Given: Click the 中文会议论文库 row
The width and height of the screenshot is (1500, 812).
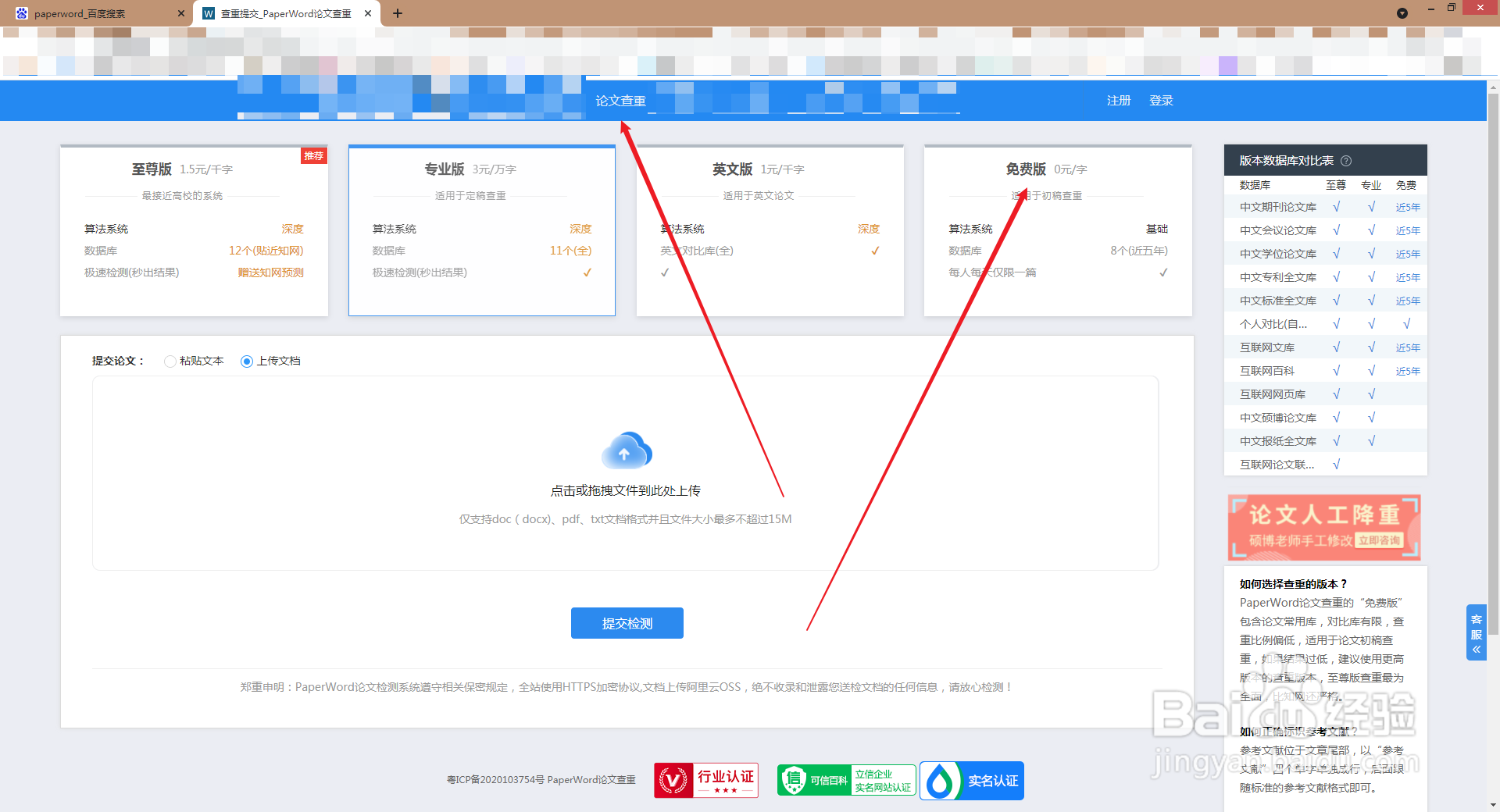Looking at the screenshot, I should (1326, 230).
